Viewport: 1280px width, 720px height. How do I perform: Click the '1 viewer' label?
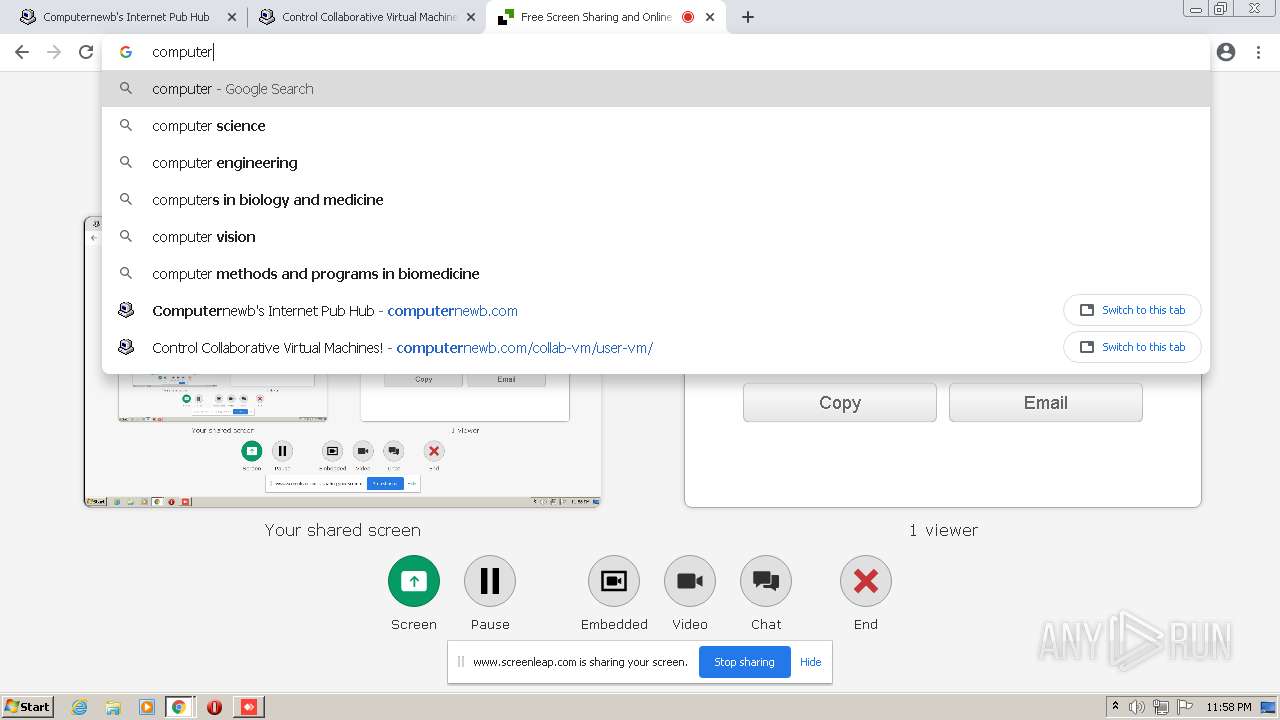943,530
